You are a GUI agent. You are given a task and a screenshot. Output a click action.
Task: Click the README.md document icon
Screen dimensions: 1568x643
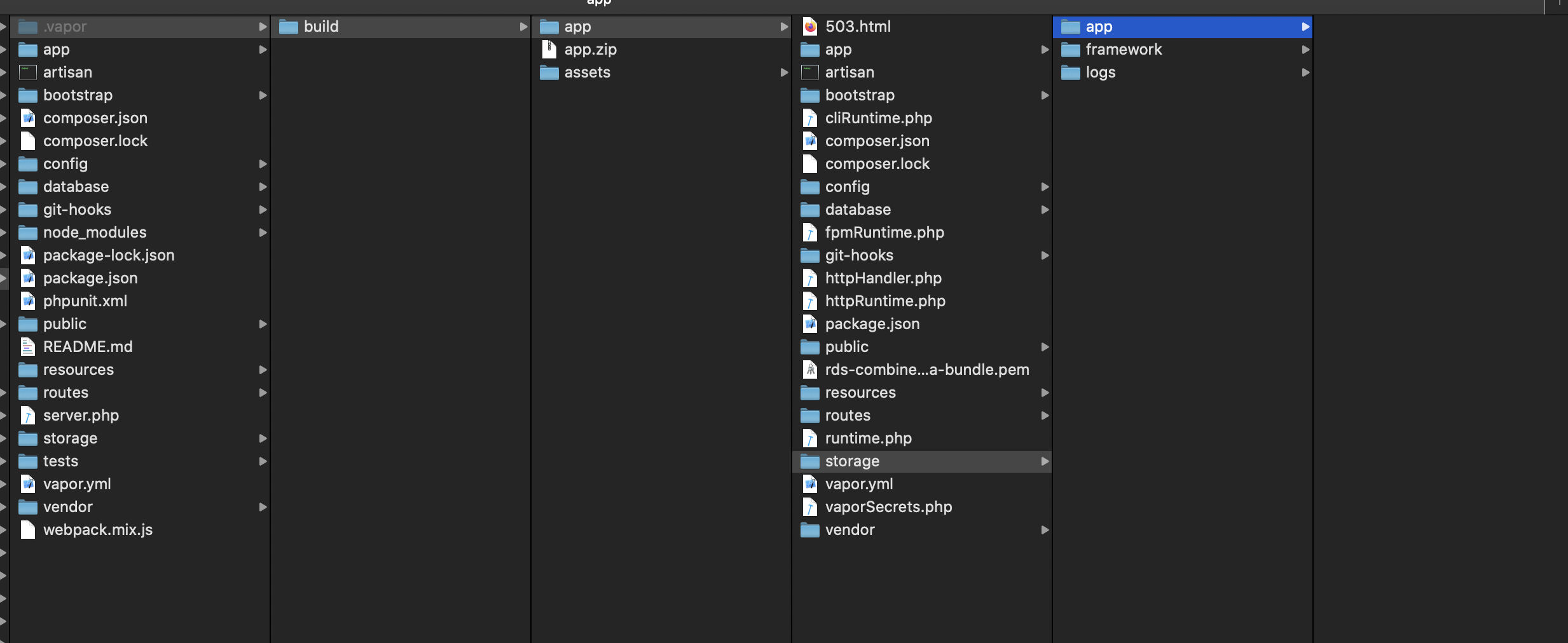tap(28, 347)
